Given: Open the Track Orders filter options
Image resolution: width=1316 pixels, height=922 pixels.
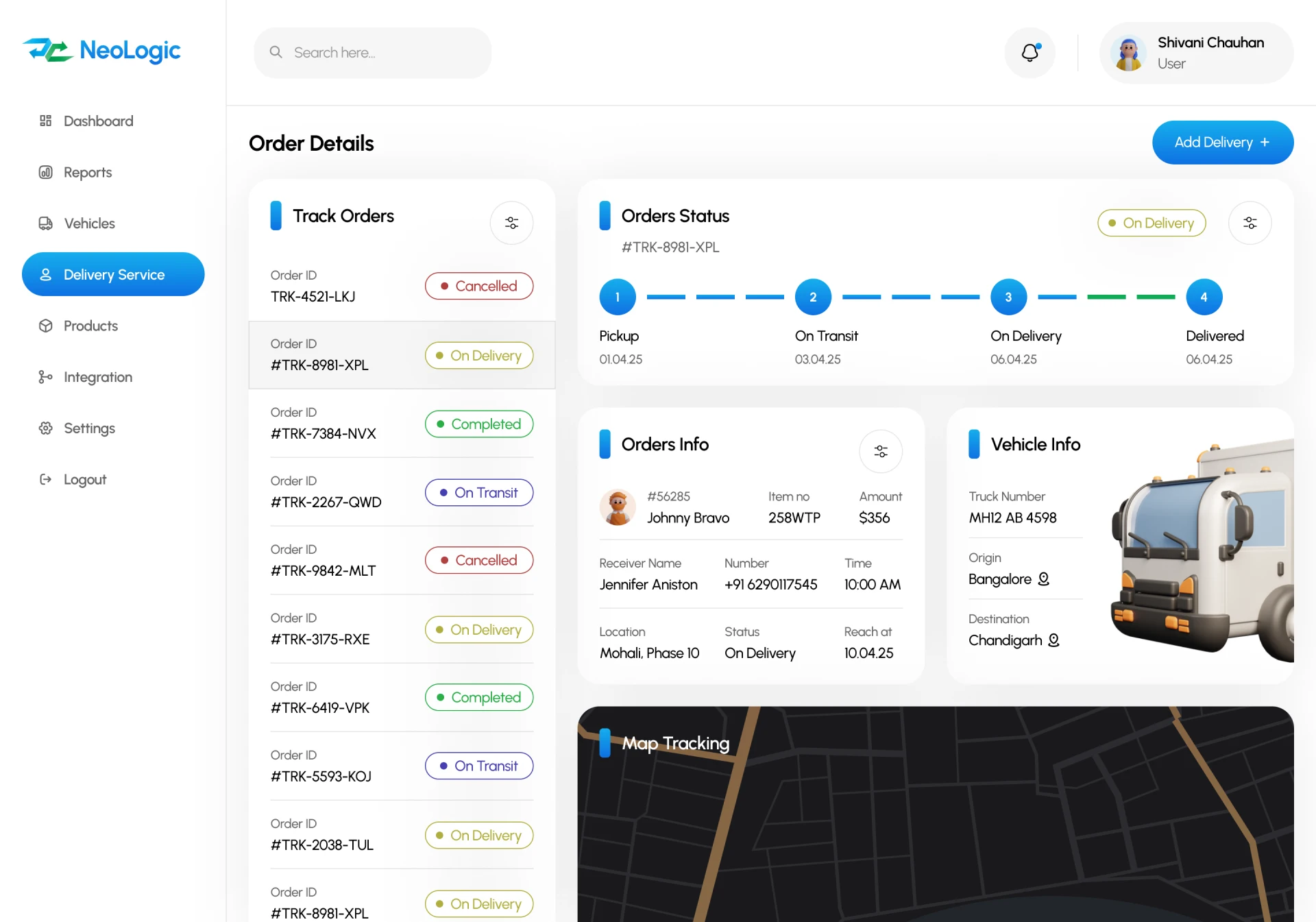Looking at the screenshot, I should click(511, 222).
